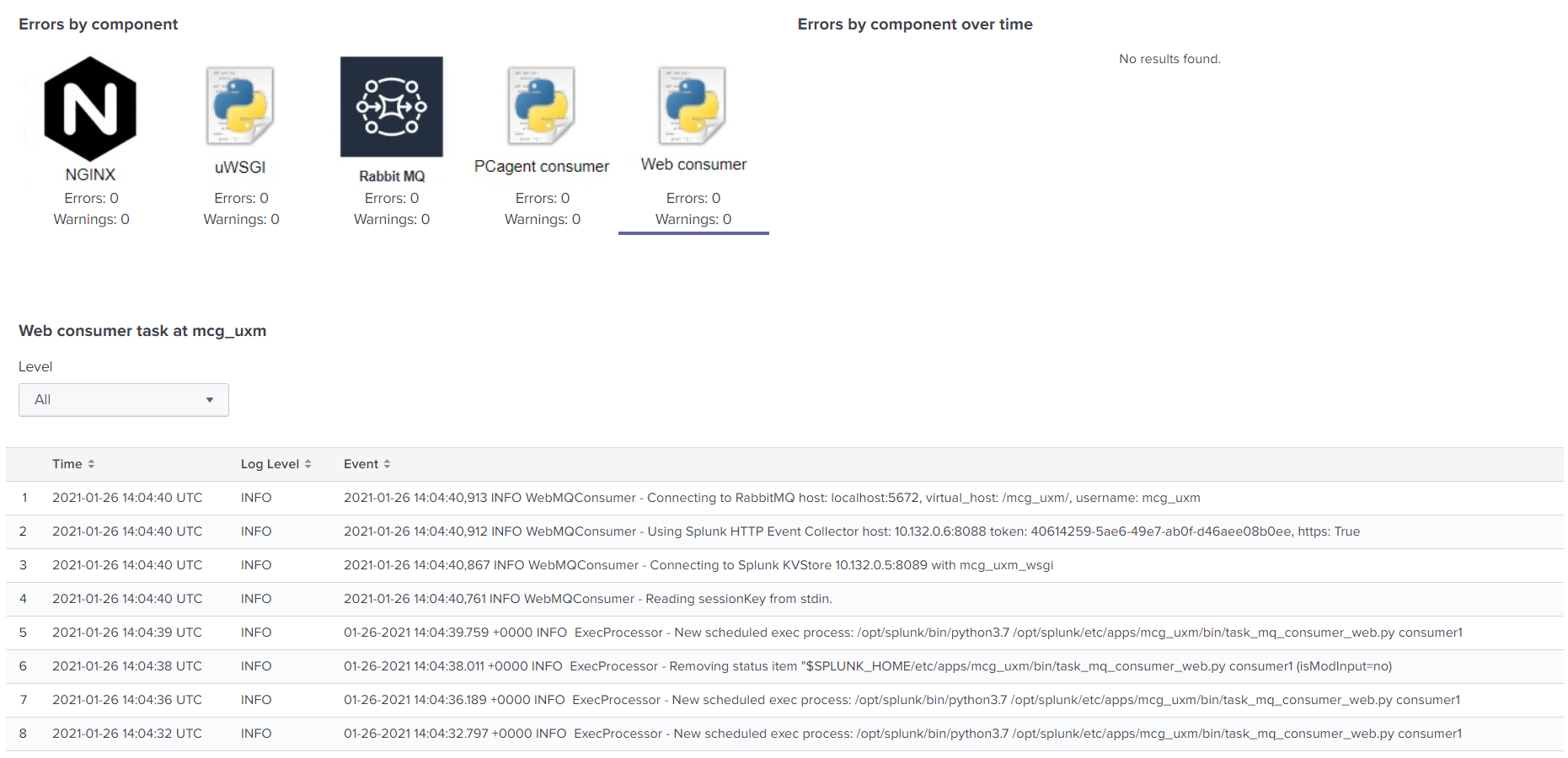The image size is (1568, 758).
Task: Click the row 4 timestamp cell
Action: [127, 599]
